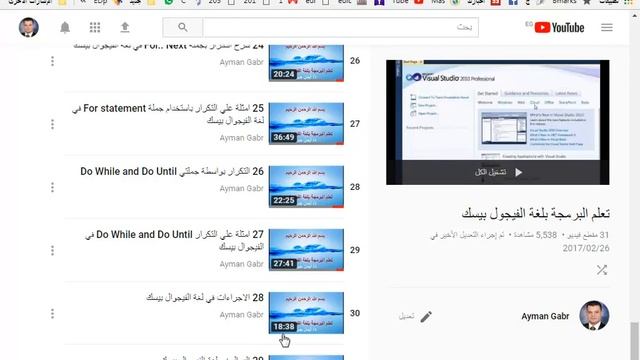Play the 27:41 video thumbnail
640x360 pixels.
[x=306, y=250]
